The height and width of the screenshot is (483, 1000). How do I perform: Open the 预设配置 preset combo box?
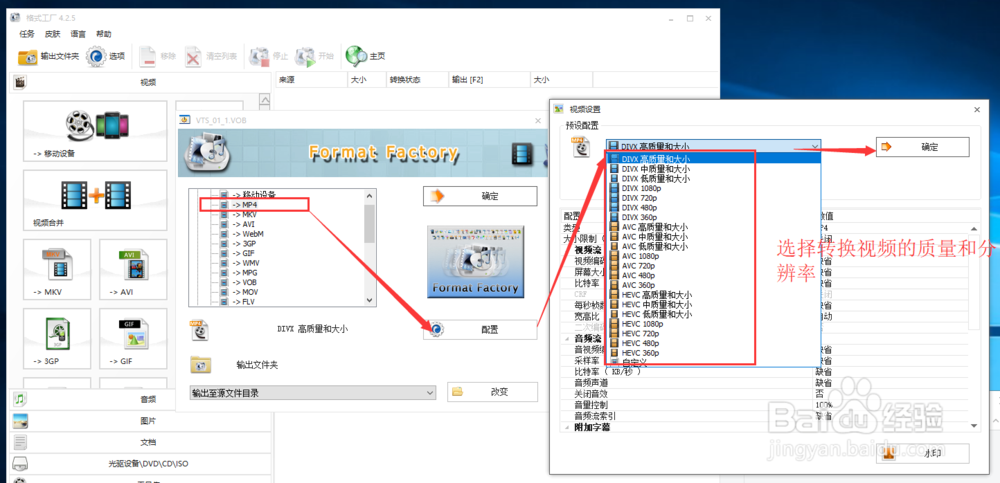pos(713,146)
